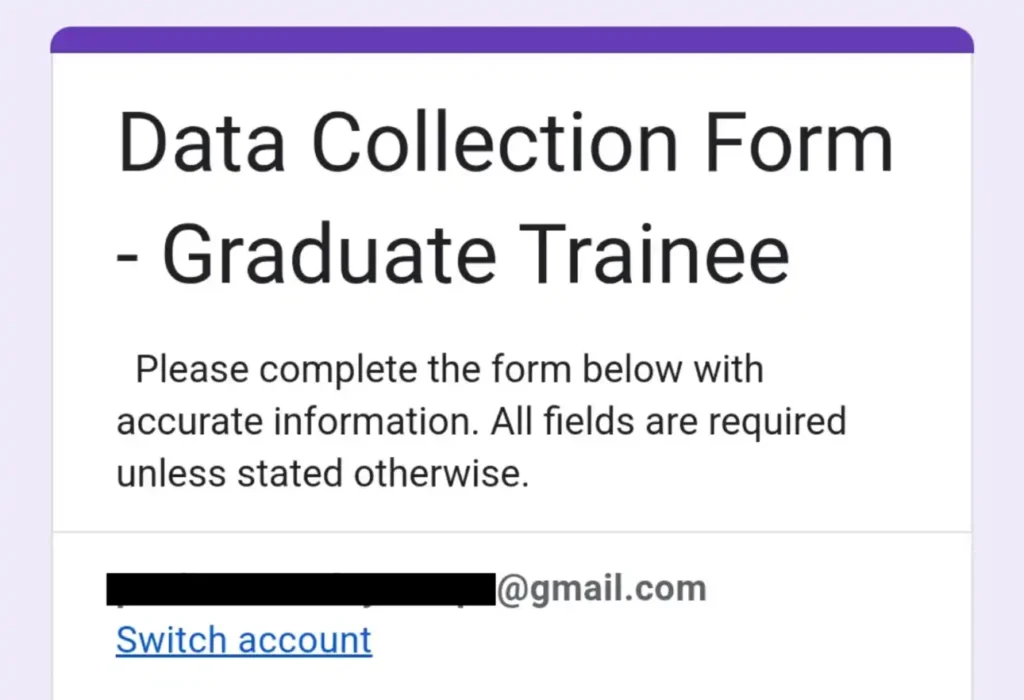Select the Switch account option for the form
This screenshot has height=700, width=1024.
[243, 640]
